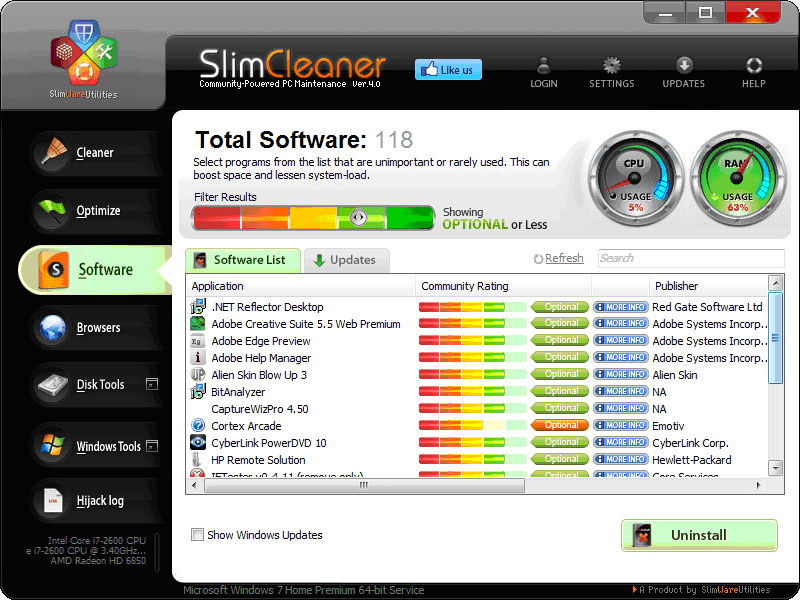Open the Cleaner broom icon
Screen dimensions: 800x600
[x=54, y=152]
